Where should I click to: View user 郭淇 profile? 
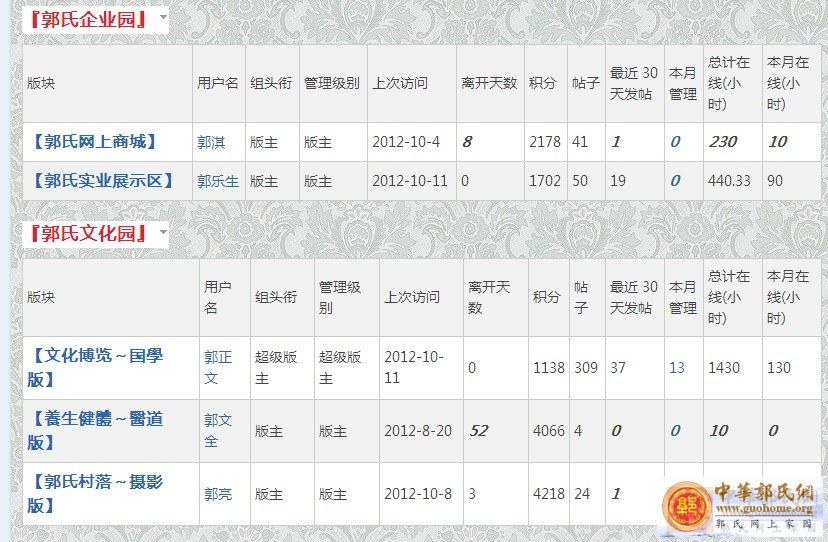click(x=211, y=142)
